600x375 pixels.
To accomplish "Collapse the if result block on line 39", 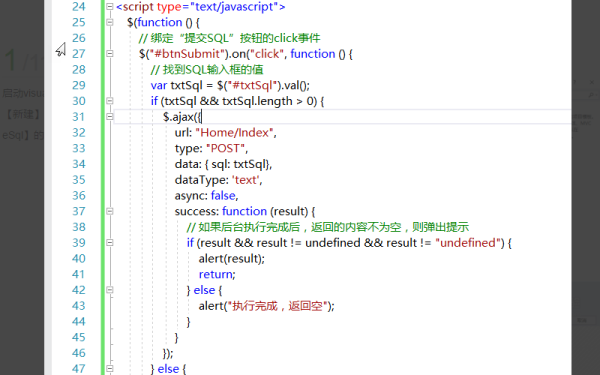I will tap(110, 243).
